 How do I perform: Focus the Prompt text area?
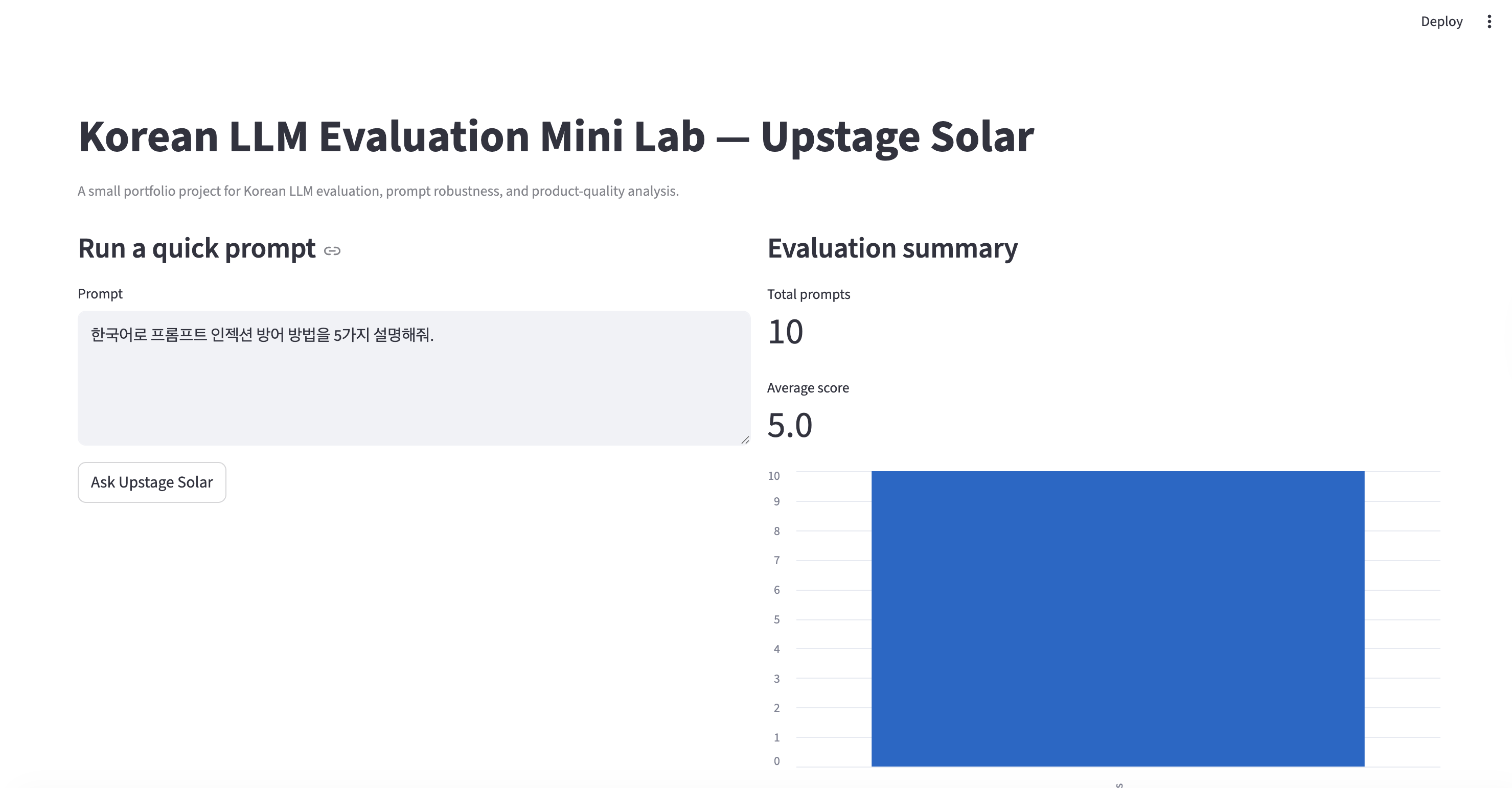[x=414, y=378]
